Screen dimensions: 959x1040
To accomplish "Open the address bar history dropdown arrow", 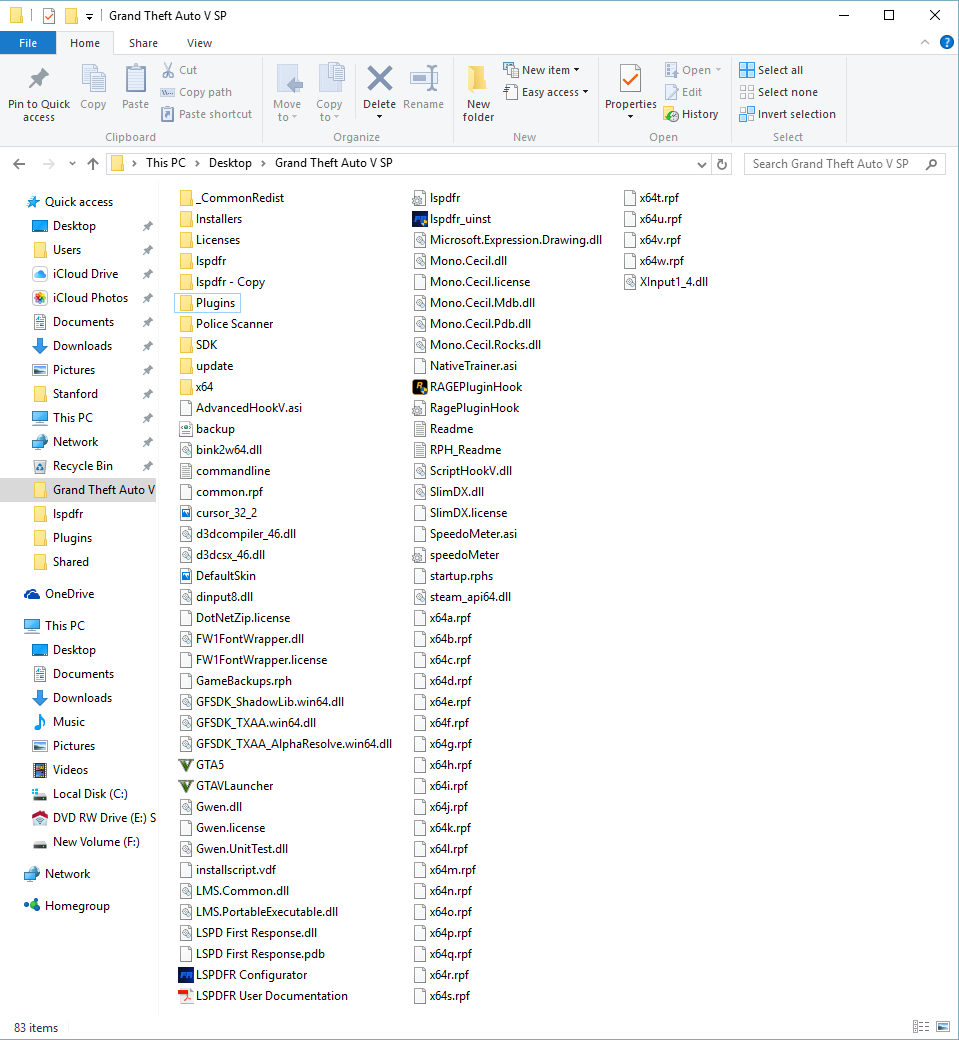I will 702,164.
